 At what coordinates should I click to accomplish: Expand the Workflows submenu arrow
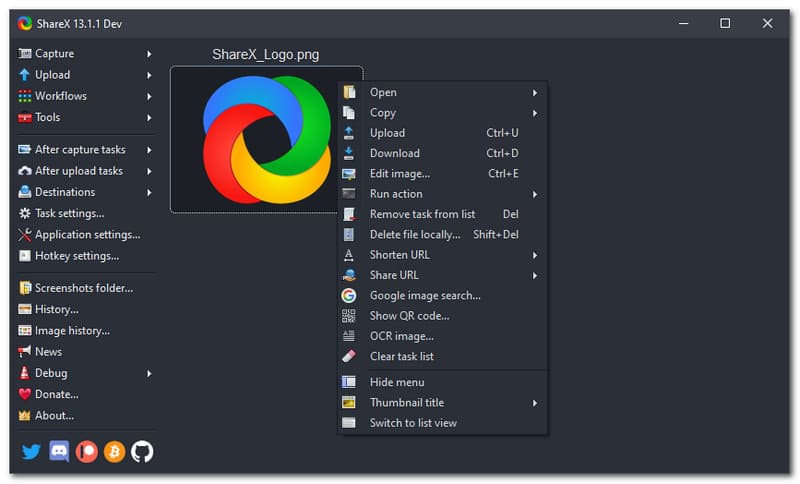coord(149,96)
